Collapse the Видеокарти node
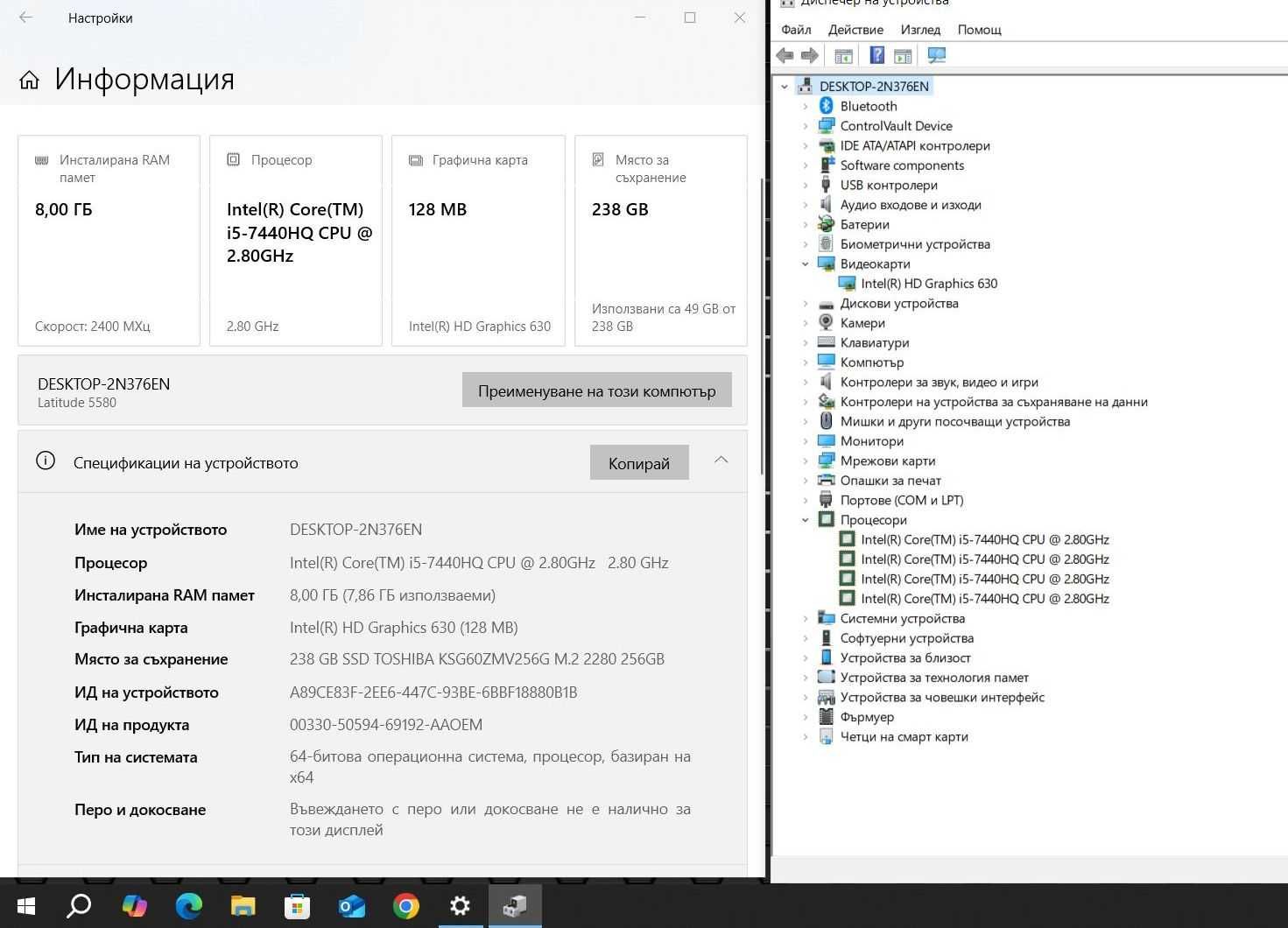The height and width of the screenshot is (928, 1288). tap(806, 264)
